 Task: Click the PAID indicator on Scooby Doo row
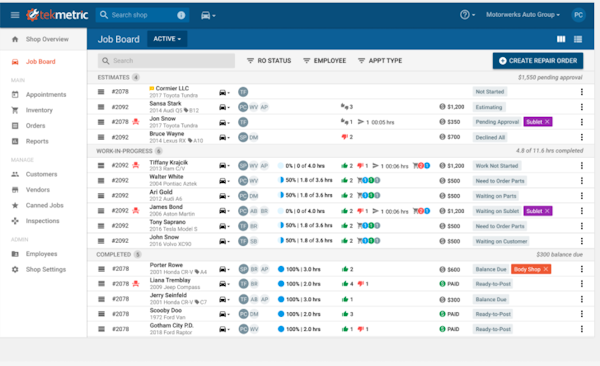coord(449,314)
